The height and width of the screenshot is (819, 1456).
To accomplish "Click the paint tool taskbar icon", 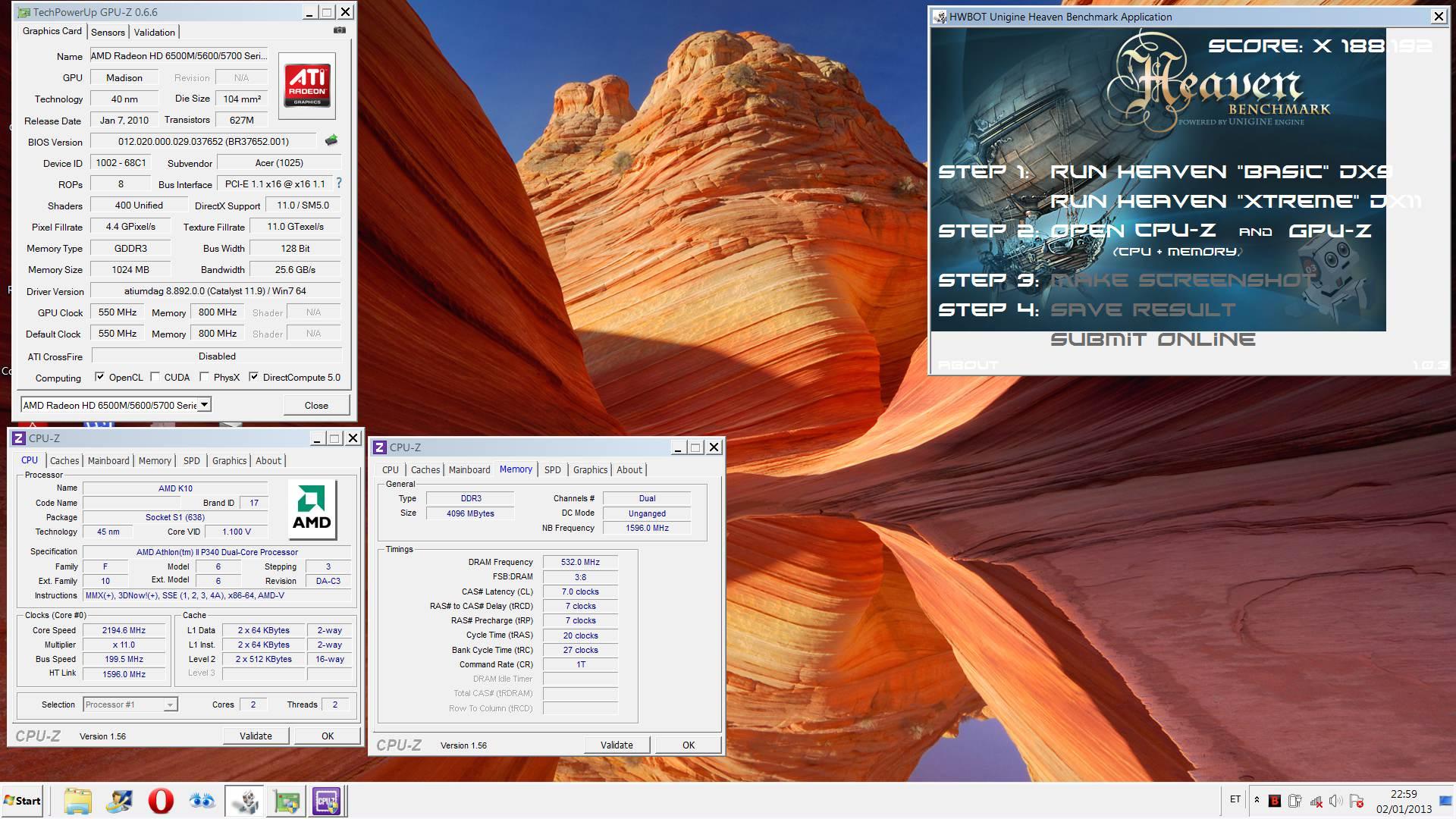I will pyautogui.click(x=119, y=801).
